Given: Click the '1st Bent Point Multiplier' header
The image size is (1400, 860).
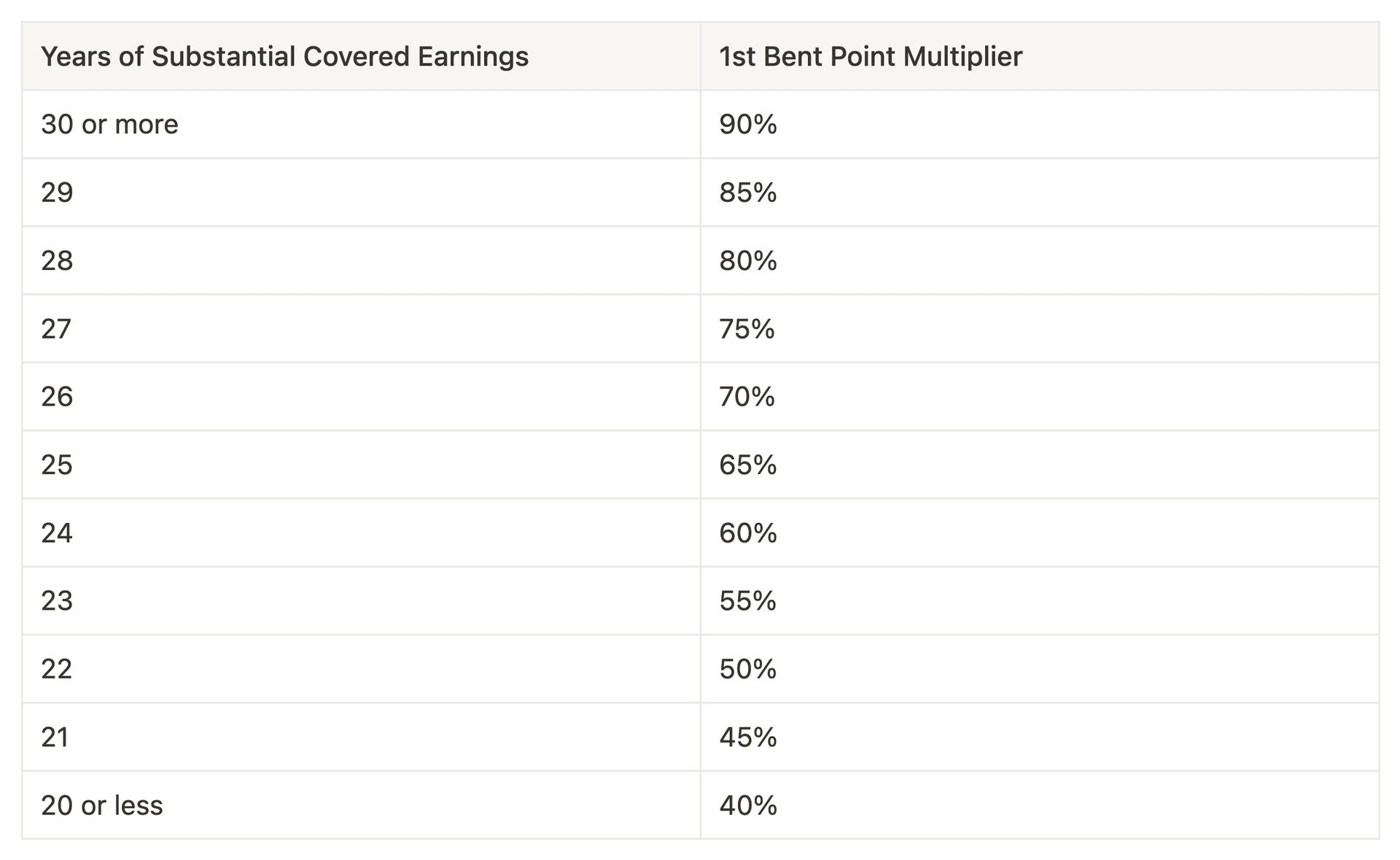Looking at the screenshot, I should pos(1040,56).
